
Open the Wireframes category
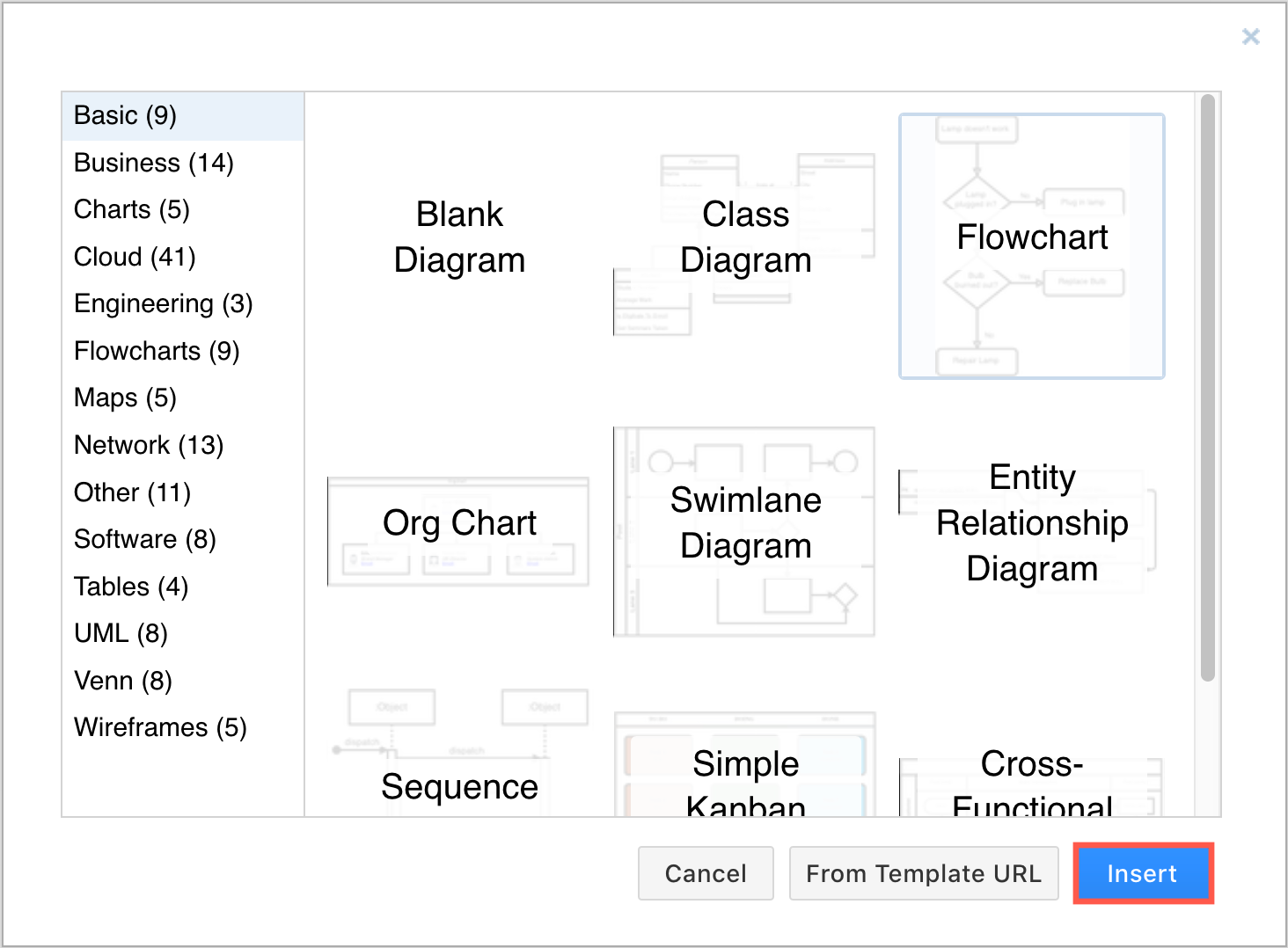(160, 727)
